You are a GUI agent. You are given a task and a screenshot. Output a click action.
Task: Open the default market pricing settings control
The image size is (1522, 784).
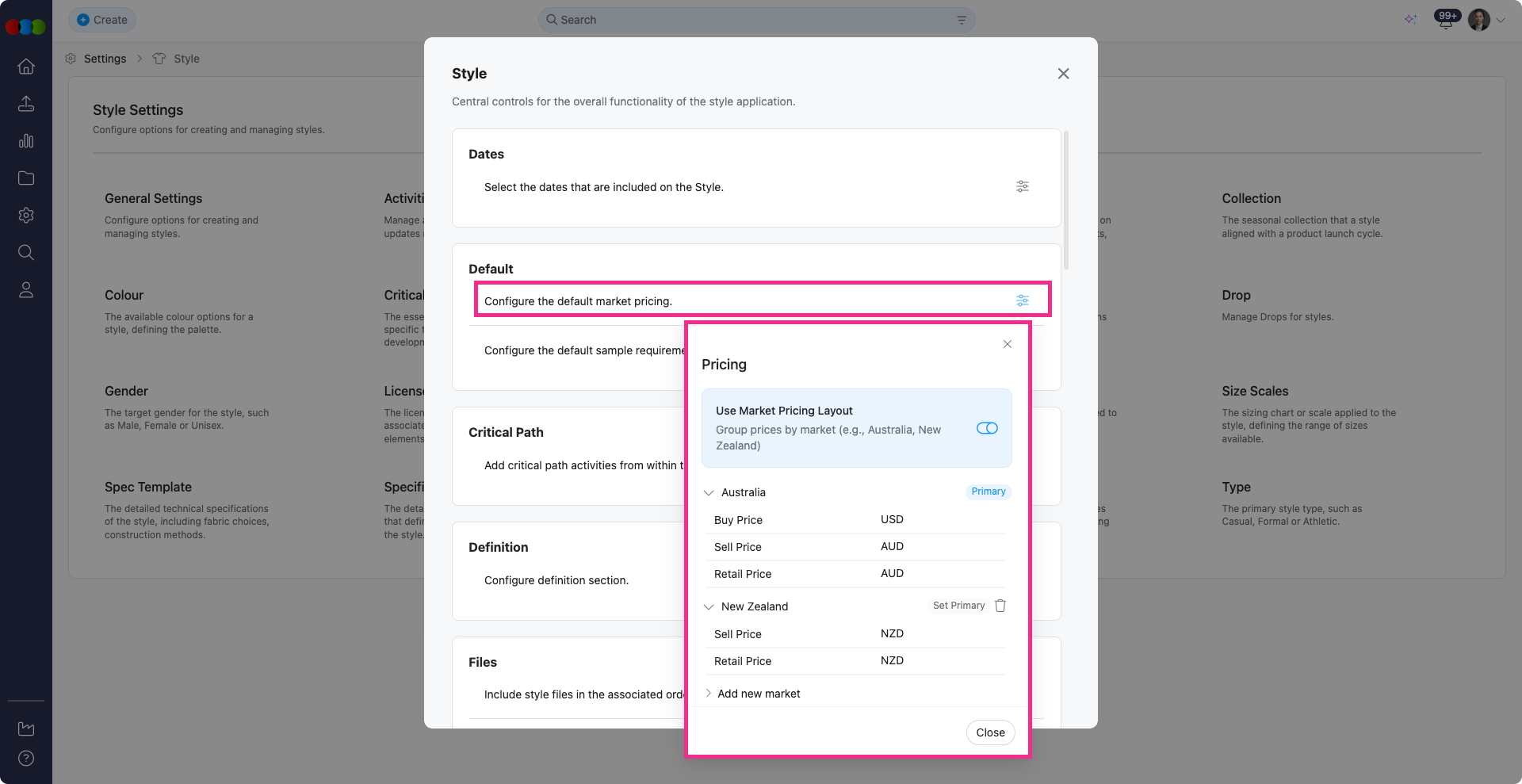click(x=1022, y=300)
